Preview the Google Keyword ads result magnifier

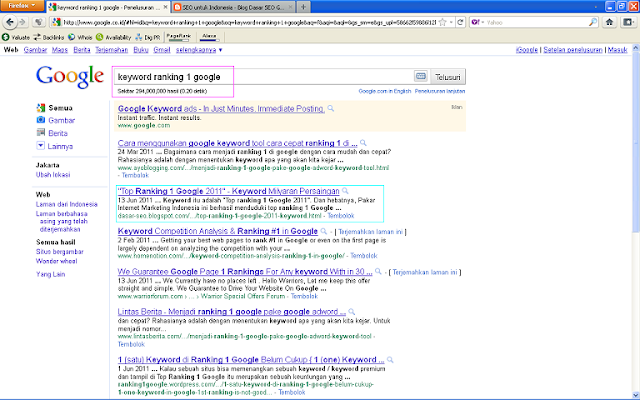pyautogui.click(x=331, y=109)
